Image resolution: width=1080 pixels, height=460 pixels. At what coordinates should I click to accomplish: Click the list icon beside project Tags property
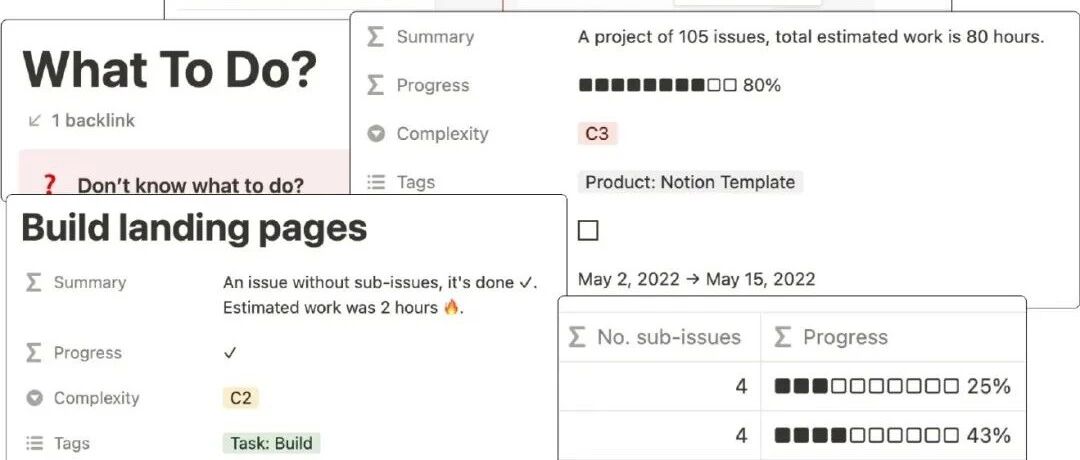tap(375, 182)
